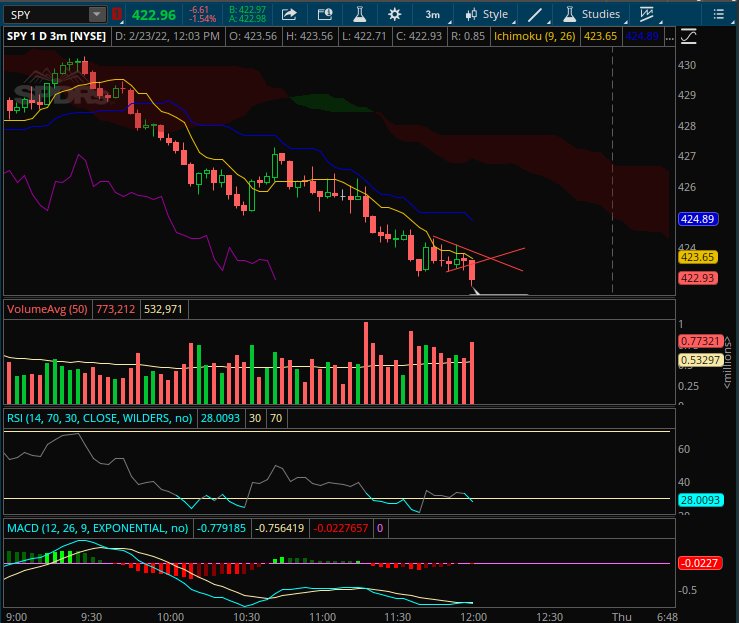This screenshot has width=739, height=623.
Task: Click the MACD average value -0.756419
Action: click(279, 528)
